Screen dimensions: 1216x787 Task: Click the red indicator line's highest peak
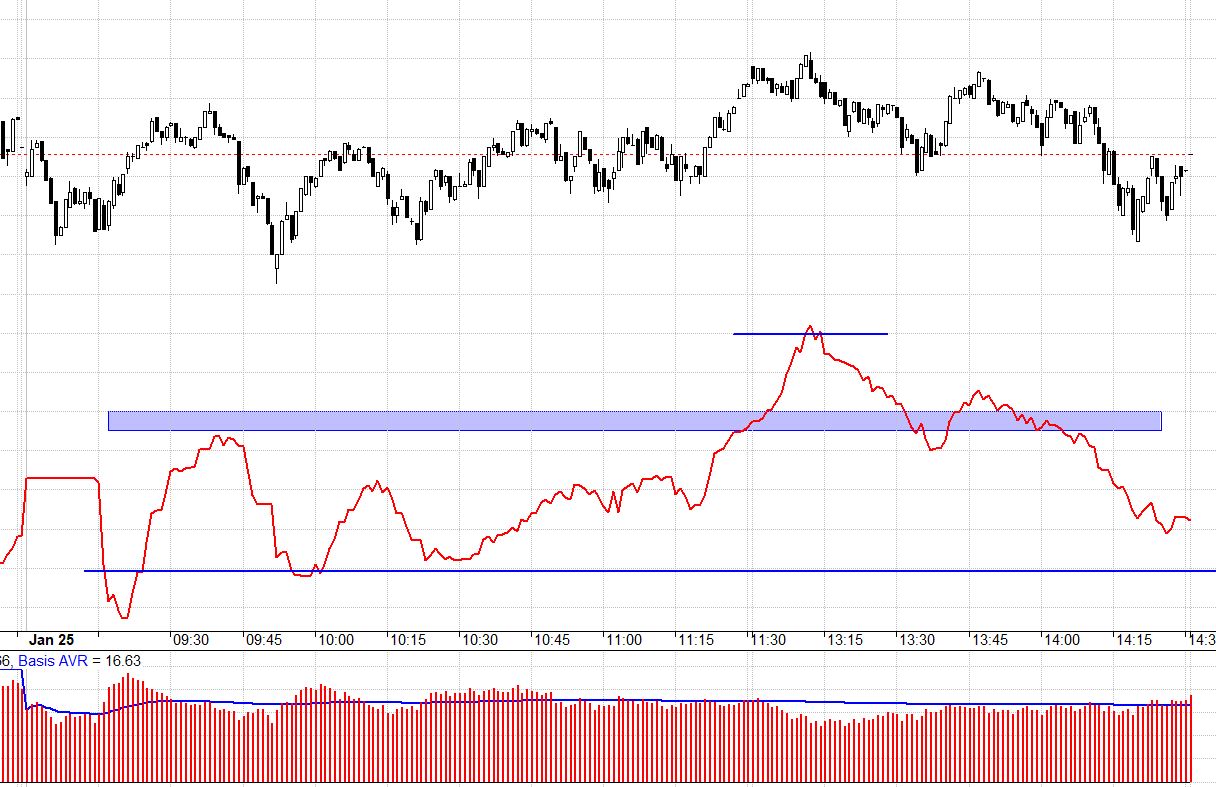[x=810, y=327]
